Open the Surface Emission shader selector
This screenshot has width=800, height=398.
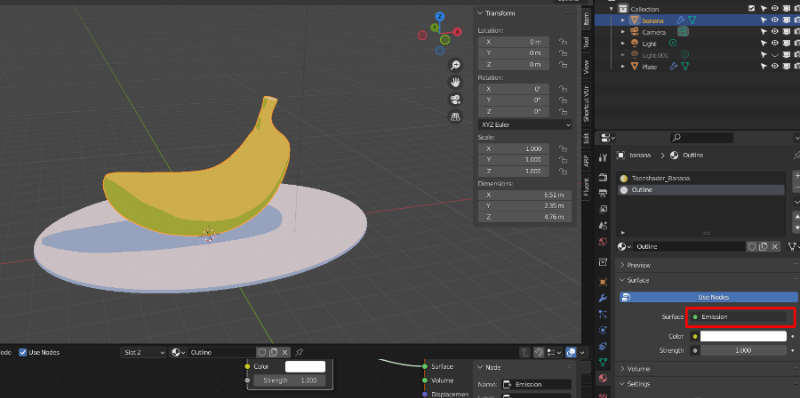pyautogui.click(x=738, y=317)
